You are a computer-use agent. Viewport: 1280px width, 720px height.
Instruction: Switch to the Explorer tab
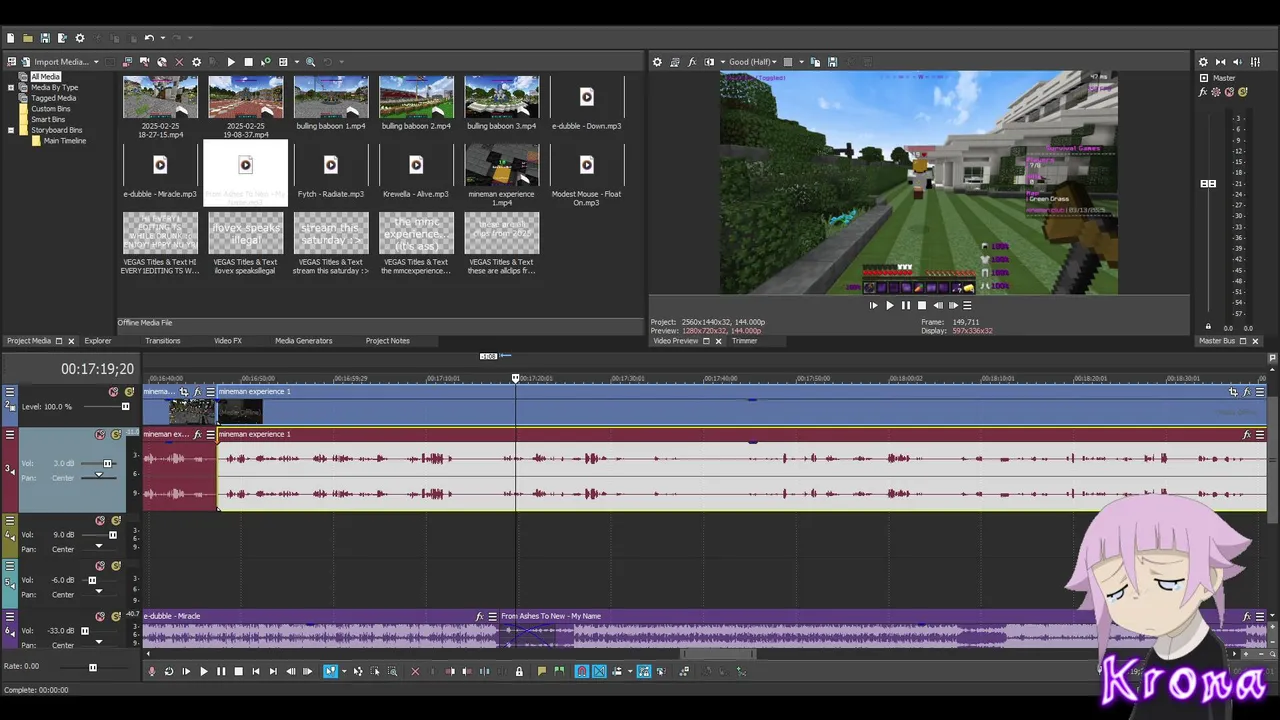[x=98, y=341]
